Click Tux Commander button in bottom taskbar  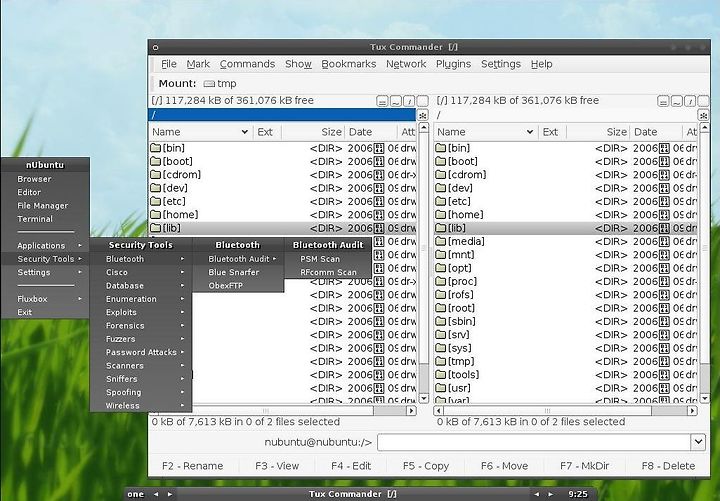[x=353, y=494]
